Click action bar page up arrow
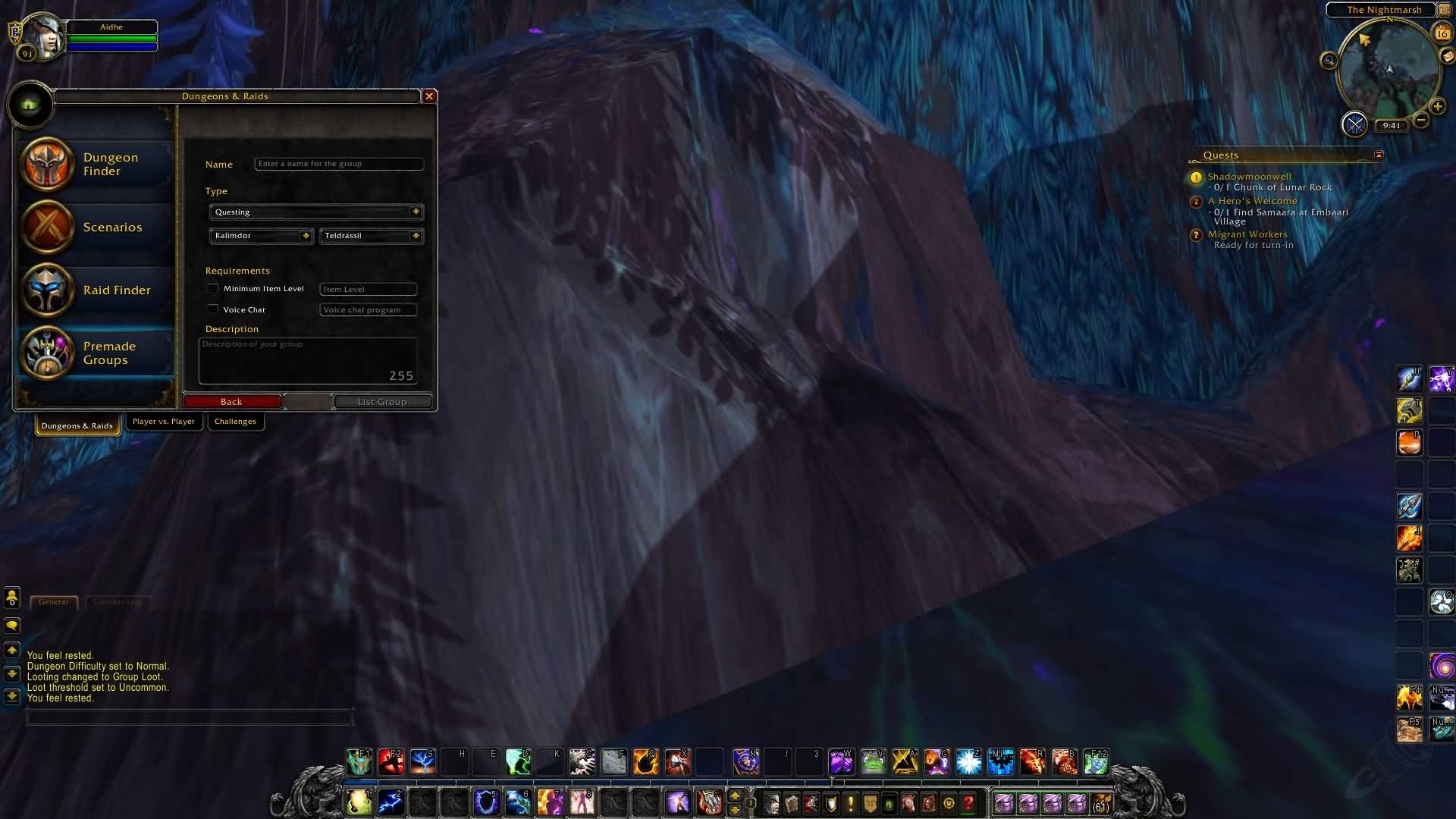The width and height of the screenshot is (1456, 819). point(734,795)
